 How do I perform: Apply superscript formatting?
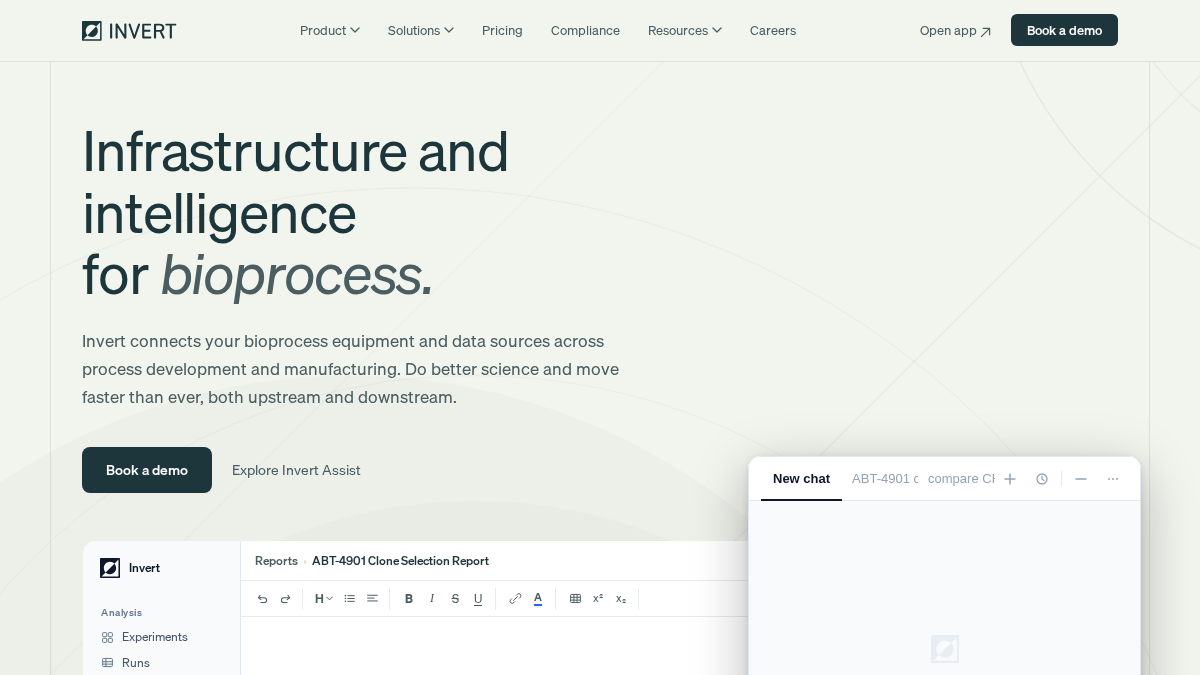pos(598,599)
